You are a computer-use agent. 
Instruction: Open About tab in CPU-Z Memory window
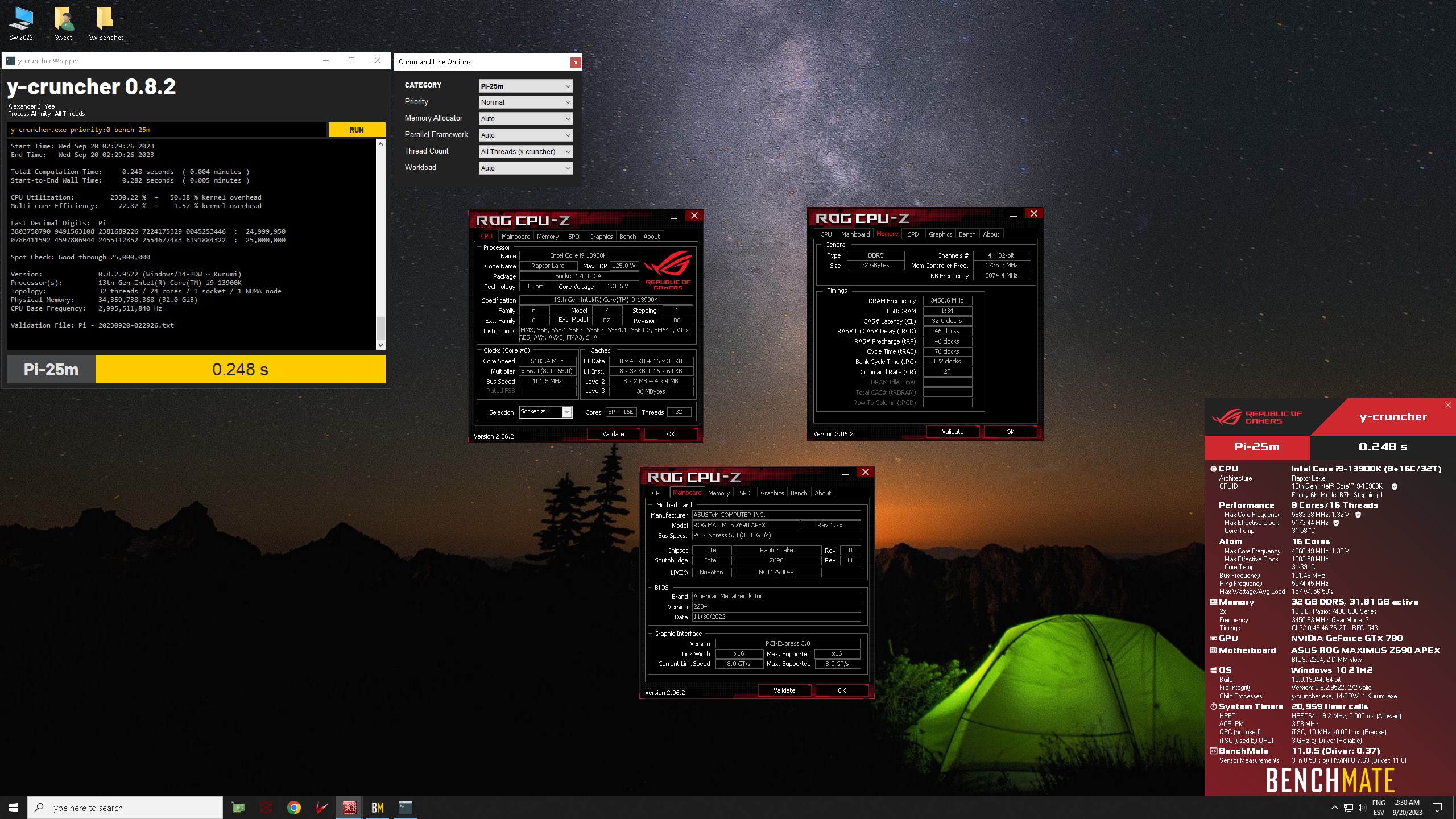click(x=991, y=234)
